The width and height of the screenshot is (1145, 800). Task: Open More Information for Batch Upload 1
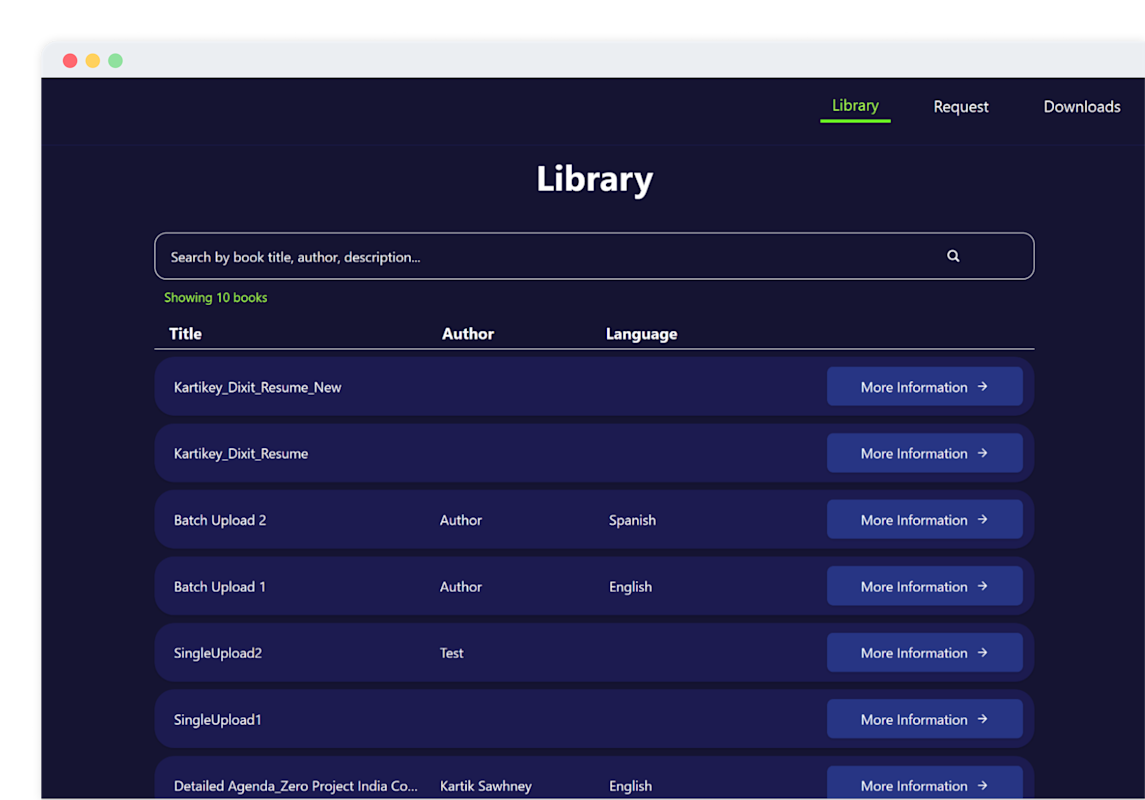(x=924, y=586)
